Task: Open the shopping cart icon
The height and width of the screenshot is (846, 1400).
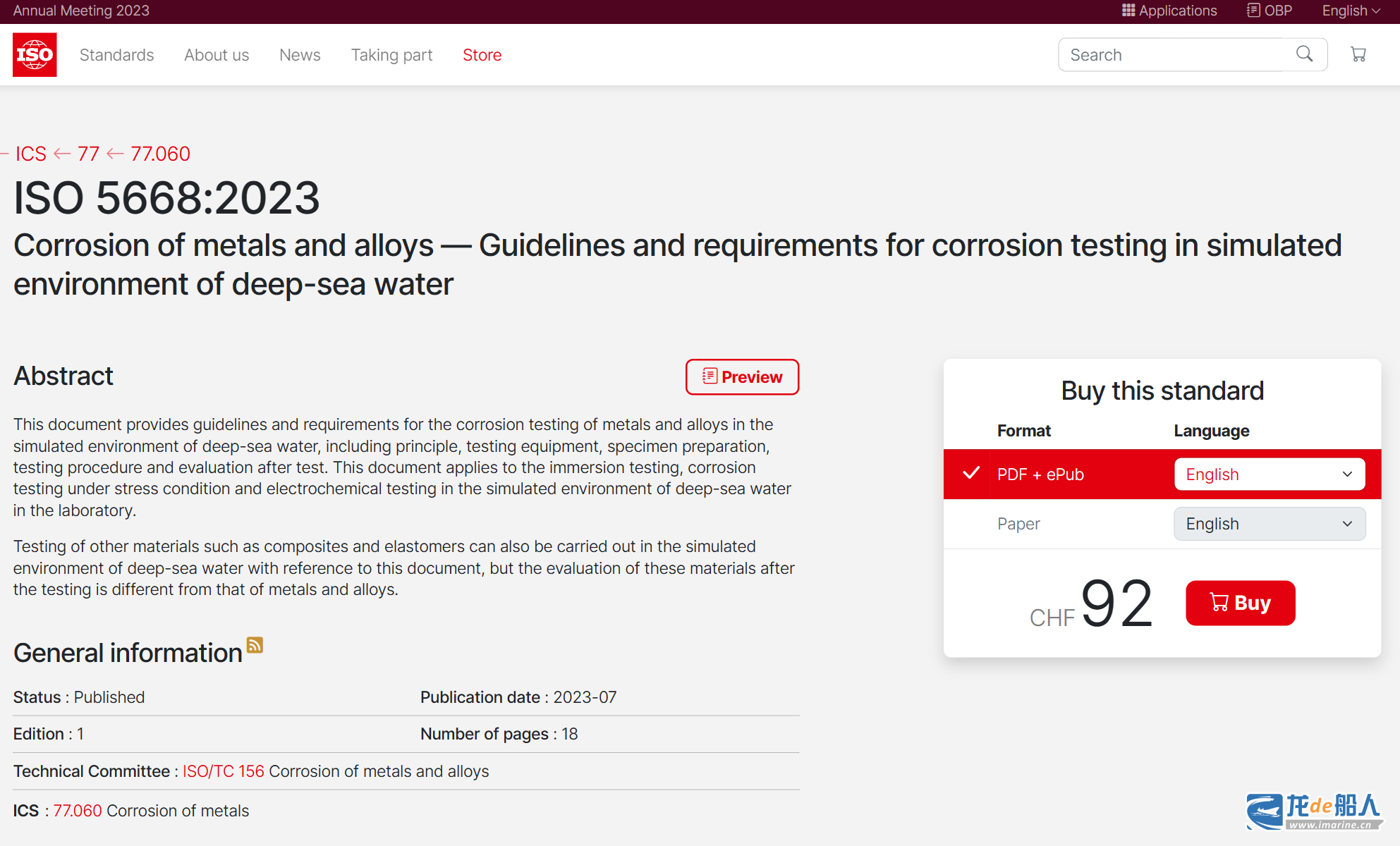Action: pos(1358,54)
